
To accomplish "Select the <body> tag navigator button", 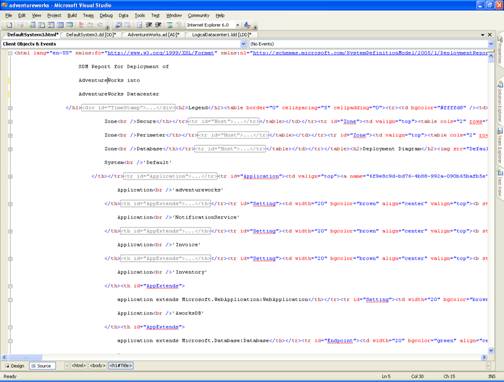I will [x=97, y=366].
